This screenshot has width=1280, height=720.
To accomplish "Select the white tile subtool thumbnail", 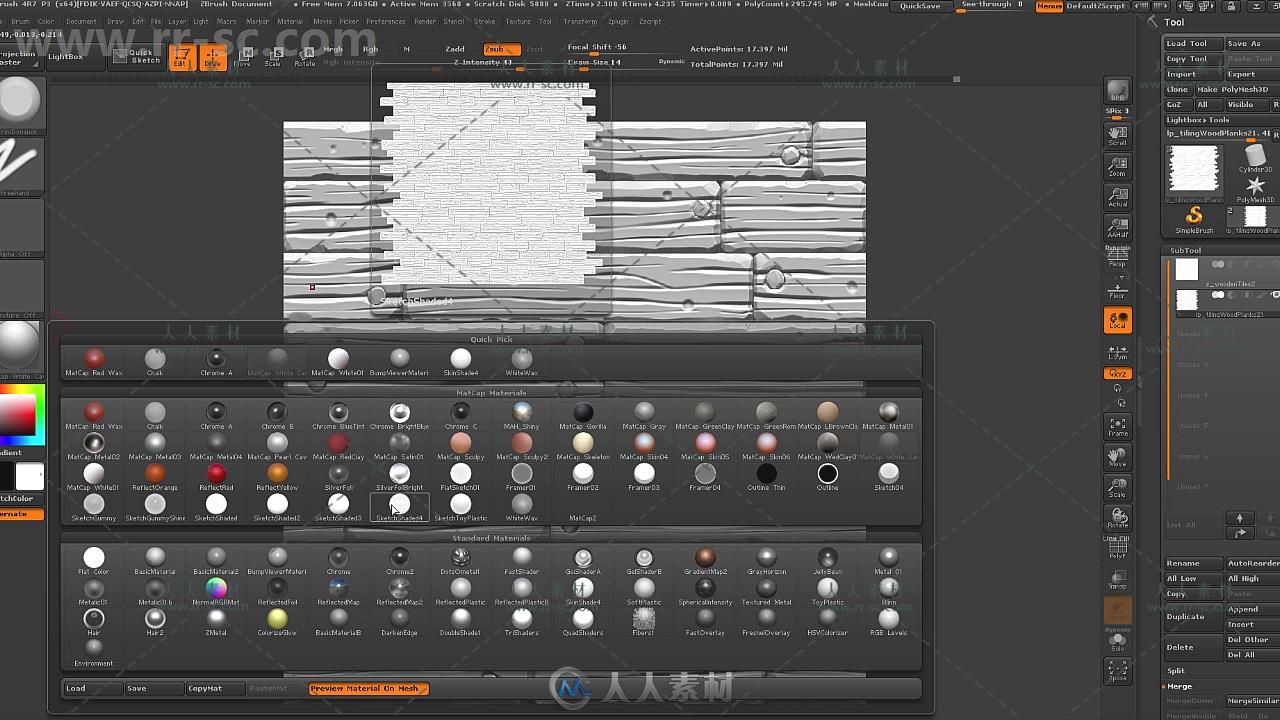I will tap(1186, 269).
